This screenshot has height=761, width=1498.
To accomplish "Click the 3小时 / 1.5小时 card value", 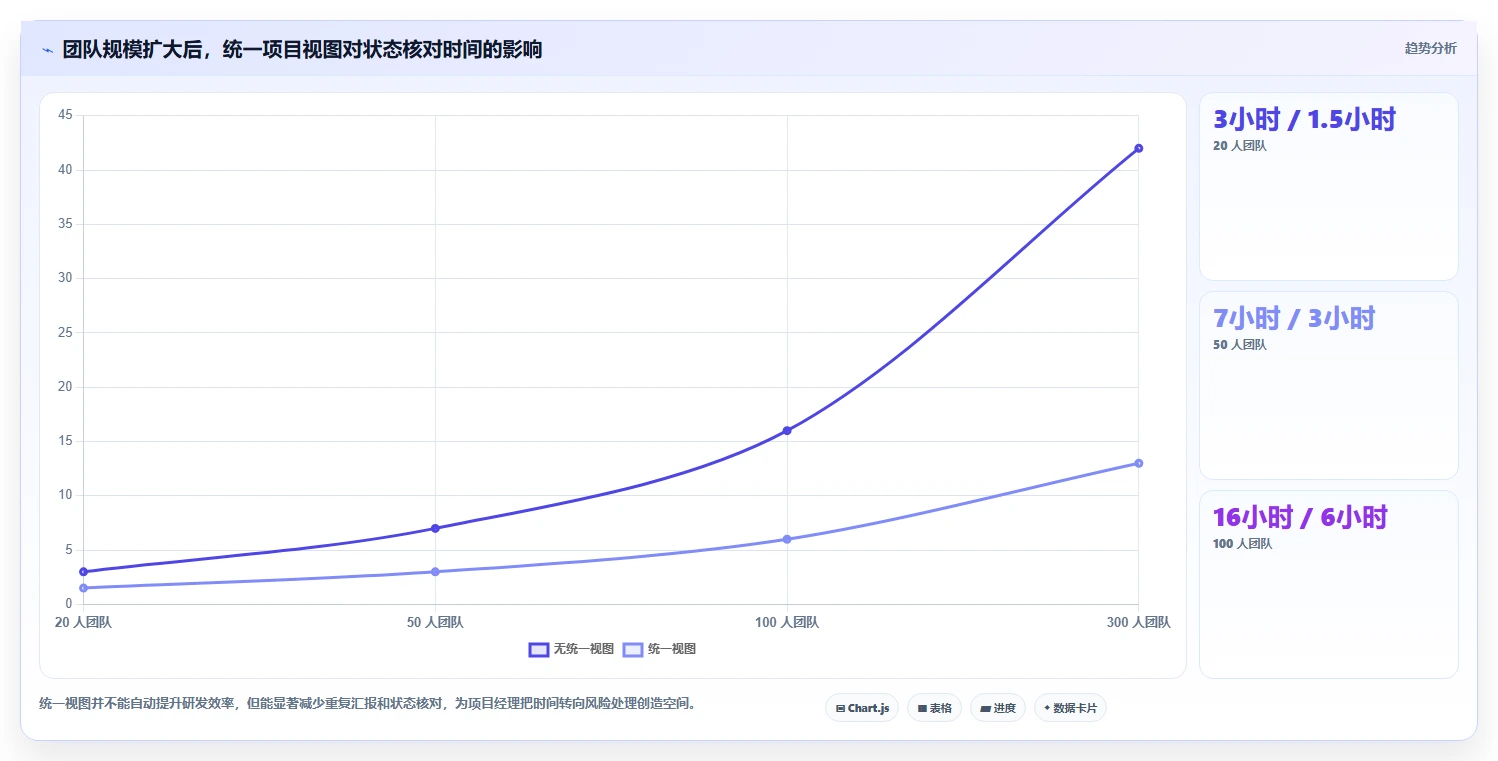I will pyautogui.click(x=1304, y=119).
